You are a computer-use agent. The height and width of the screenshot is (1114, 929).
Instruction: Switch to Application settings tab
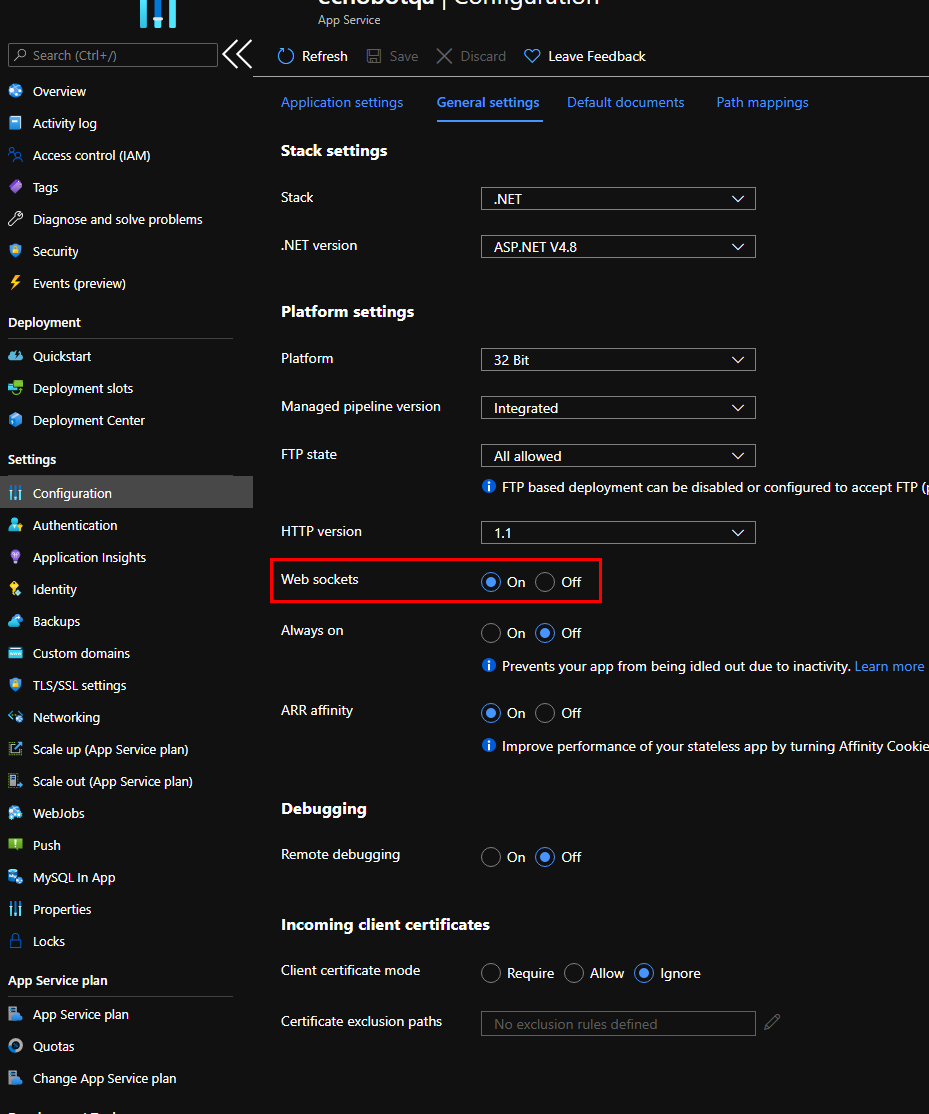(342, 102)
